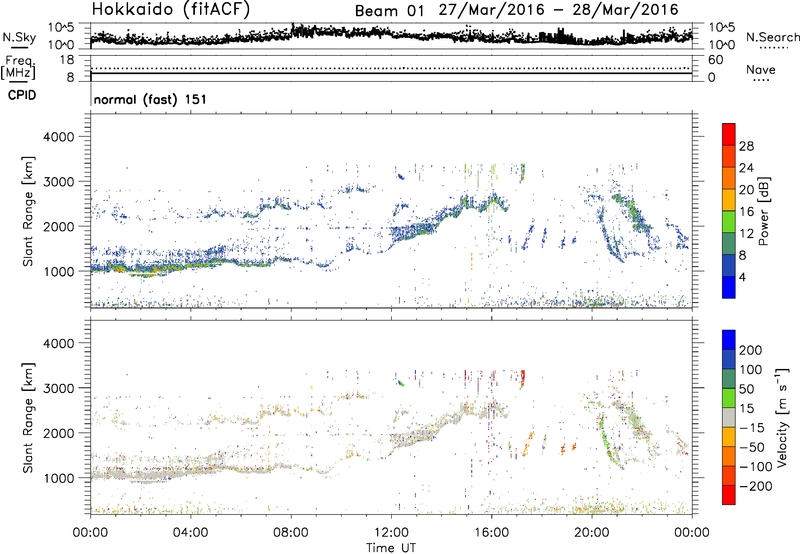Click the '60' Nave axis tick

[715, 60]
